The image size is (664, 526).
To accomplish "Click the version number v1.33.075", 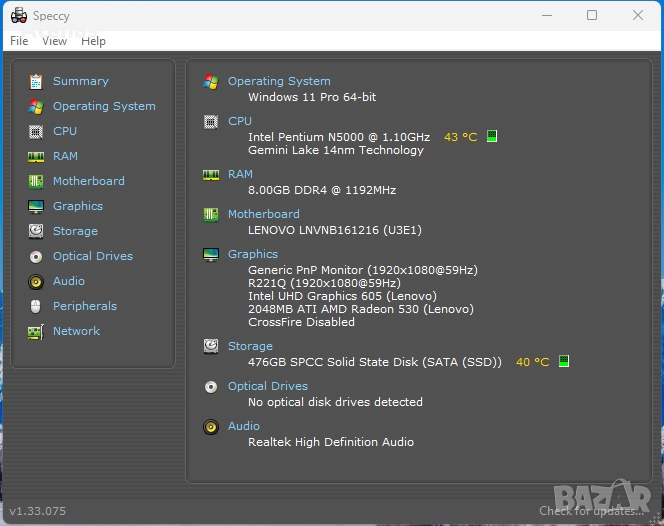I will pyautogui.click(x=38, y=511).
